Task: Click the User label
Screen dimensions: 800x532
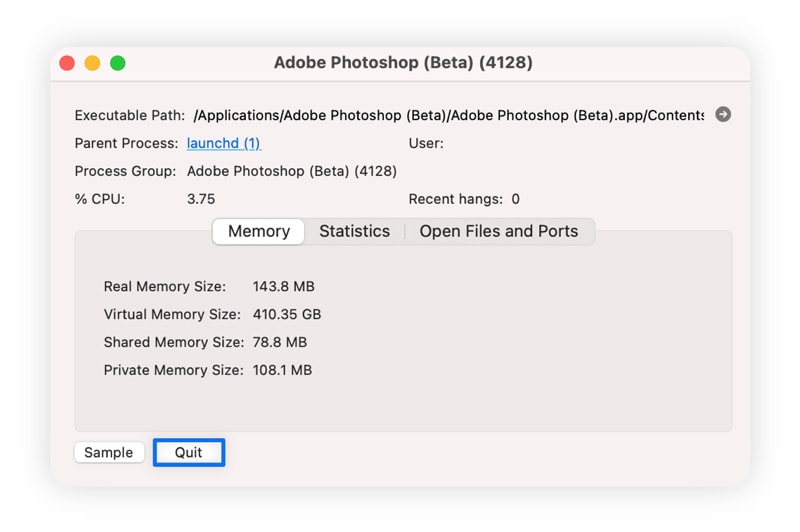Action: [426, 143]
